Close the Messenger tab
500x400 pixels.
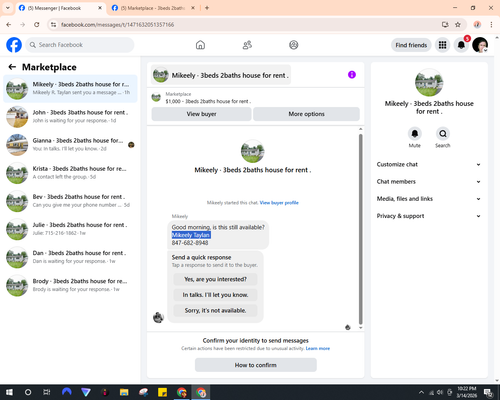(x=100, y=8)
